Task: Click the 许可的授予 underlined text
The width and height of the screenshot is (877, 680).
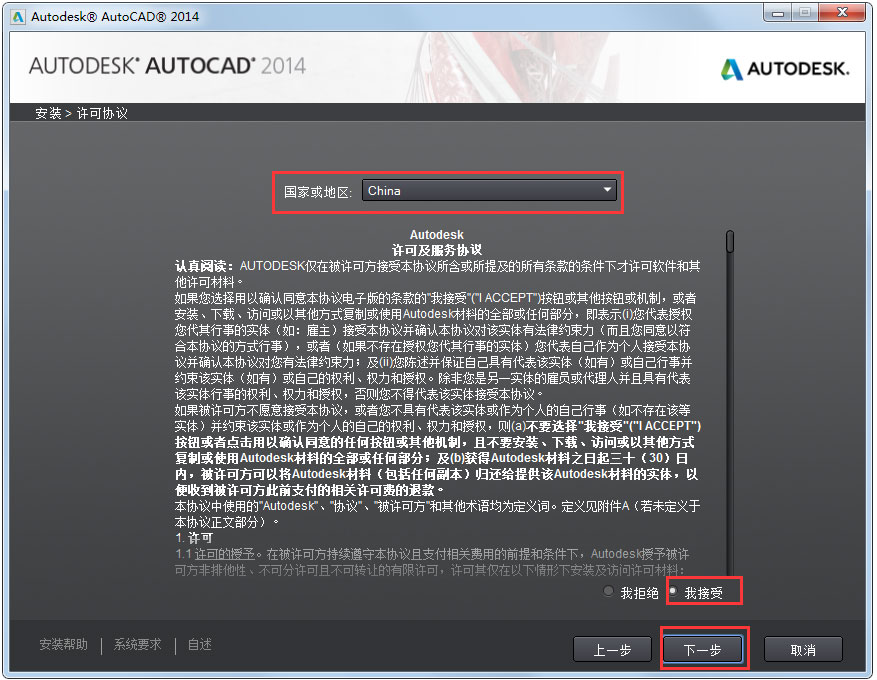Action: (x=224, y=554)
